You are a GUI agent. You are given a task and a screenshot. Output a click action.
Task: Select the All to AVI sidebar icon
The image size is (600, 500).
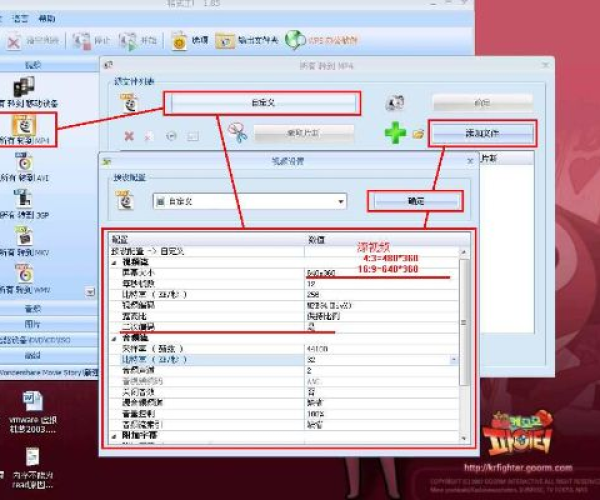click(24, 162)
